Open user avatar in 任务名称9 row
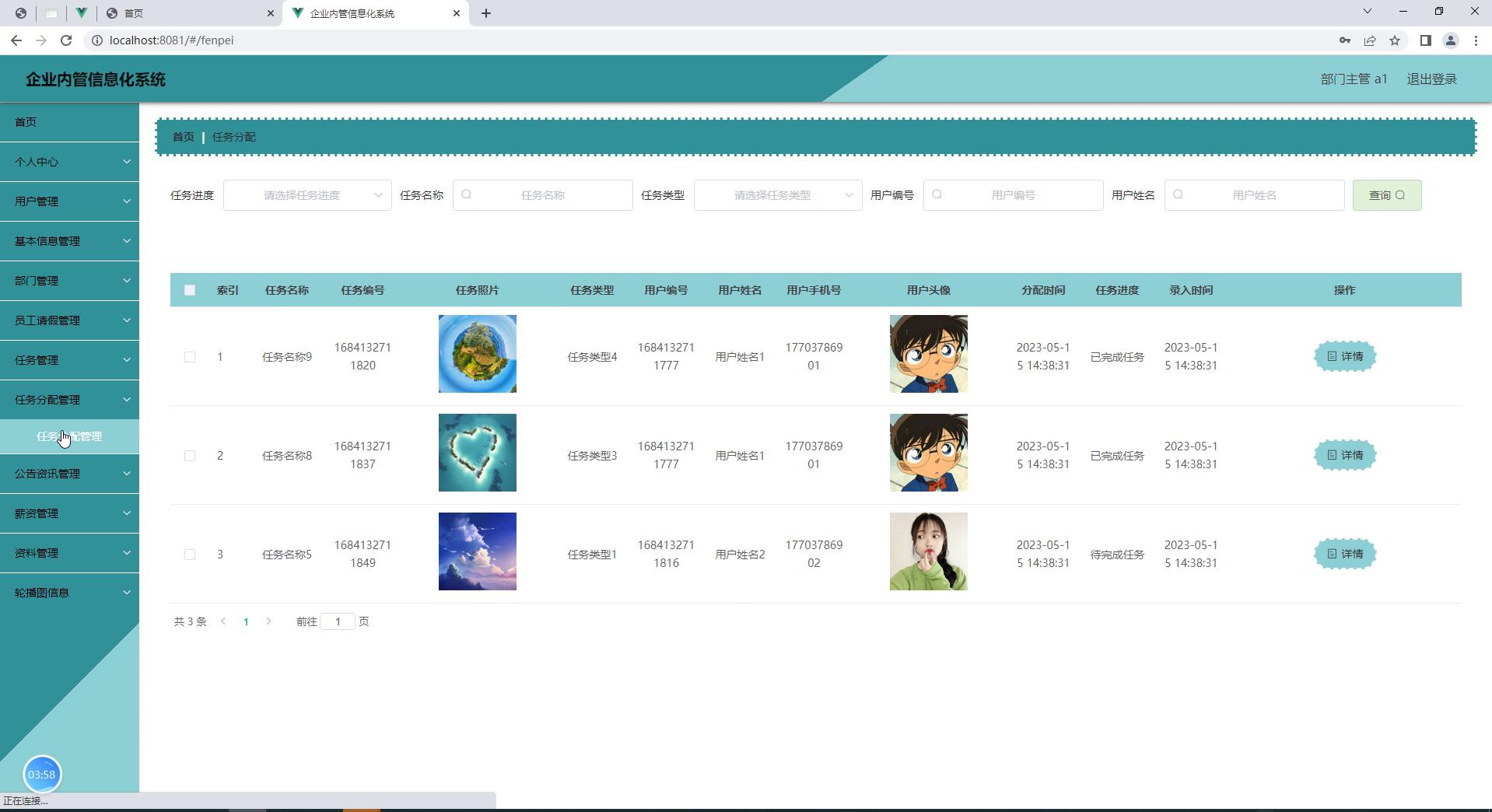This screenshot has width=1492, height=812. pos(929,354)
